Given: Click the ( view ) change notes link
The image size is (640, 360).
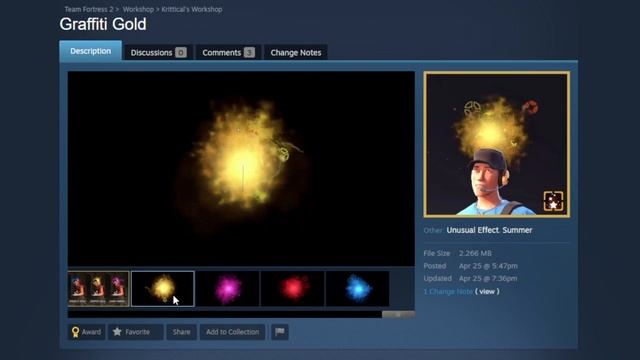Looking at the screenshot, I should 487,291.
